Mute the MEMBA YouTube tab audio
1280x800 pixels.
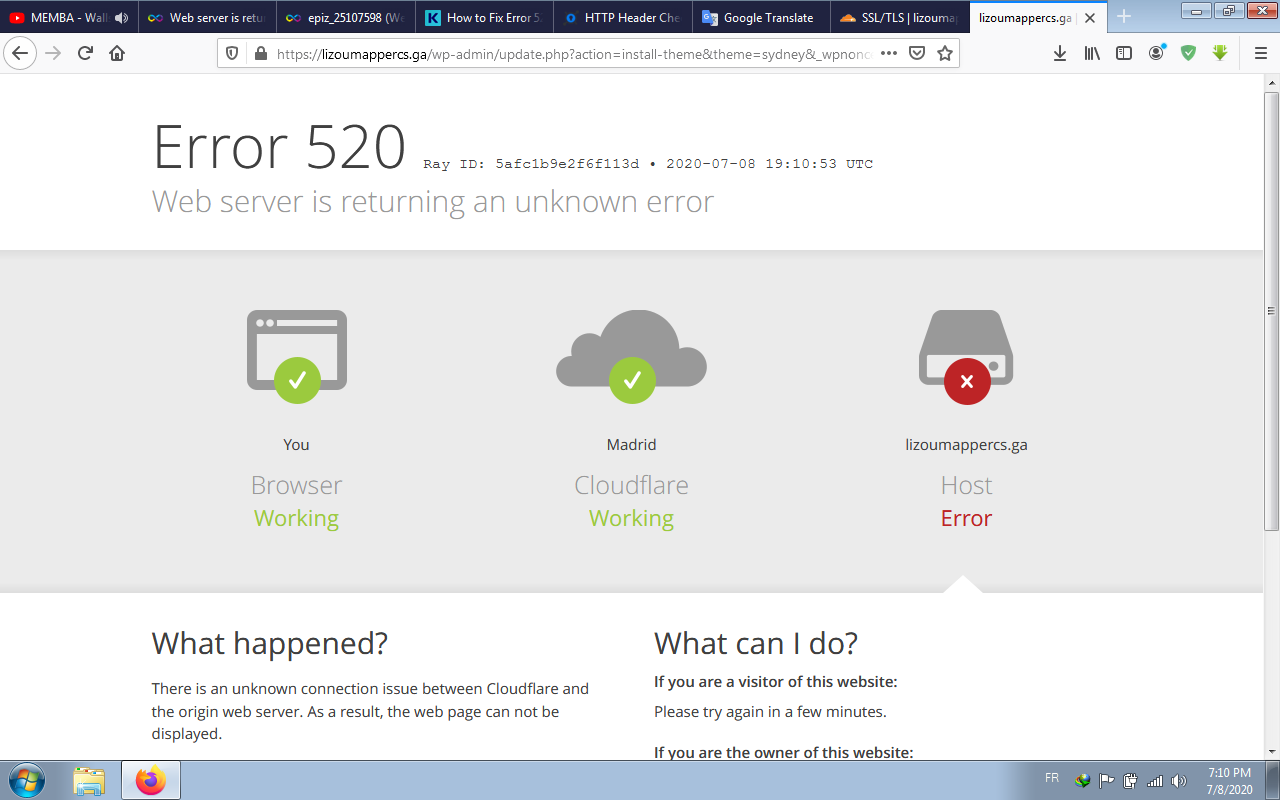121,18
